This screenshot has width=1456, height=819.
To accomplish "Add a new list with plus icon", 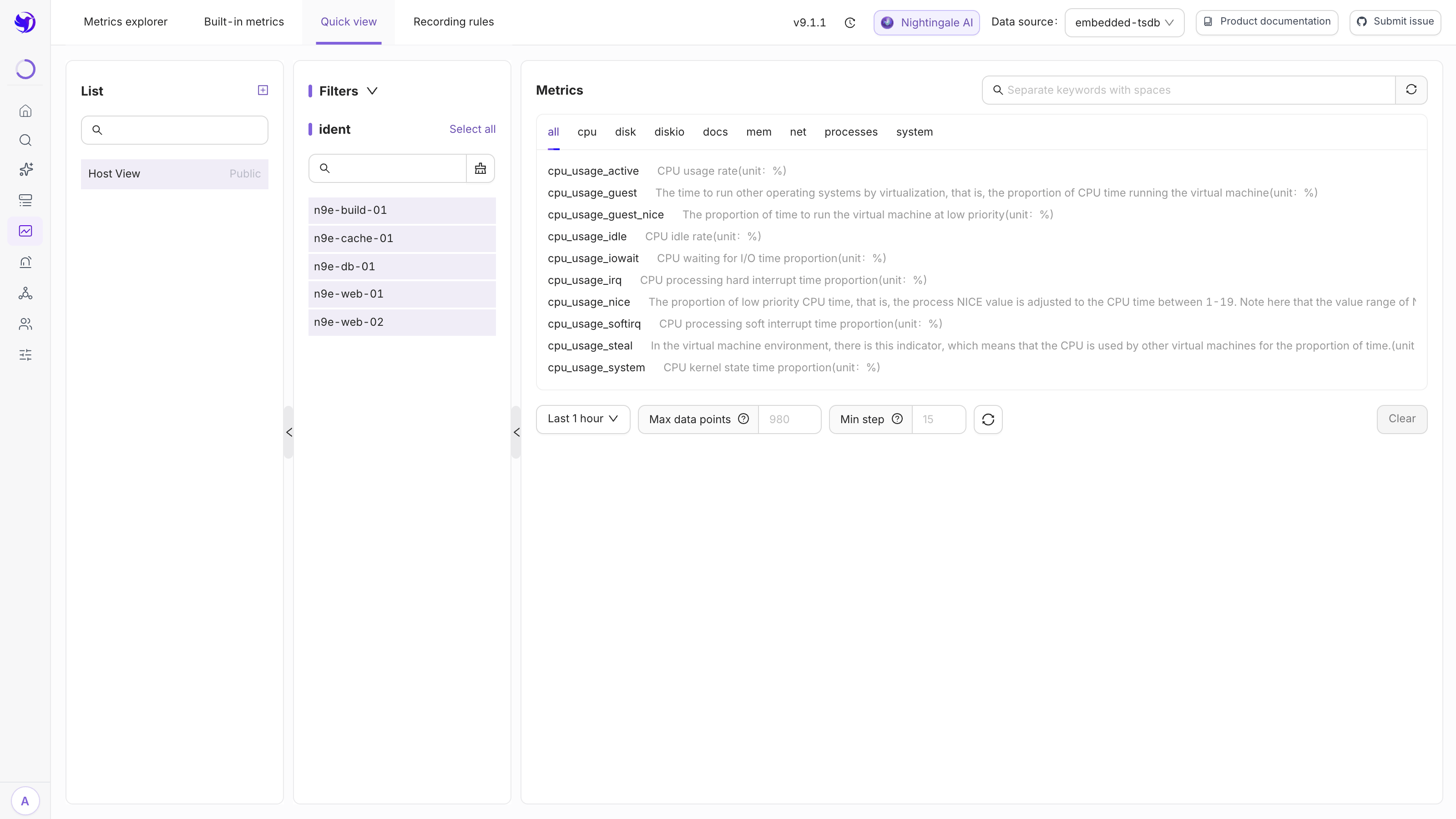I will (263, 91).
